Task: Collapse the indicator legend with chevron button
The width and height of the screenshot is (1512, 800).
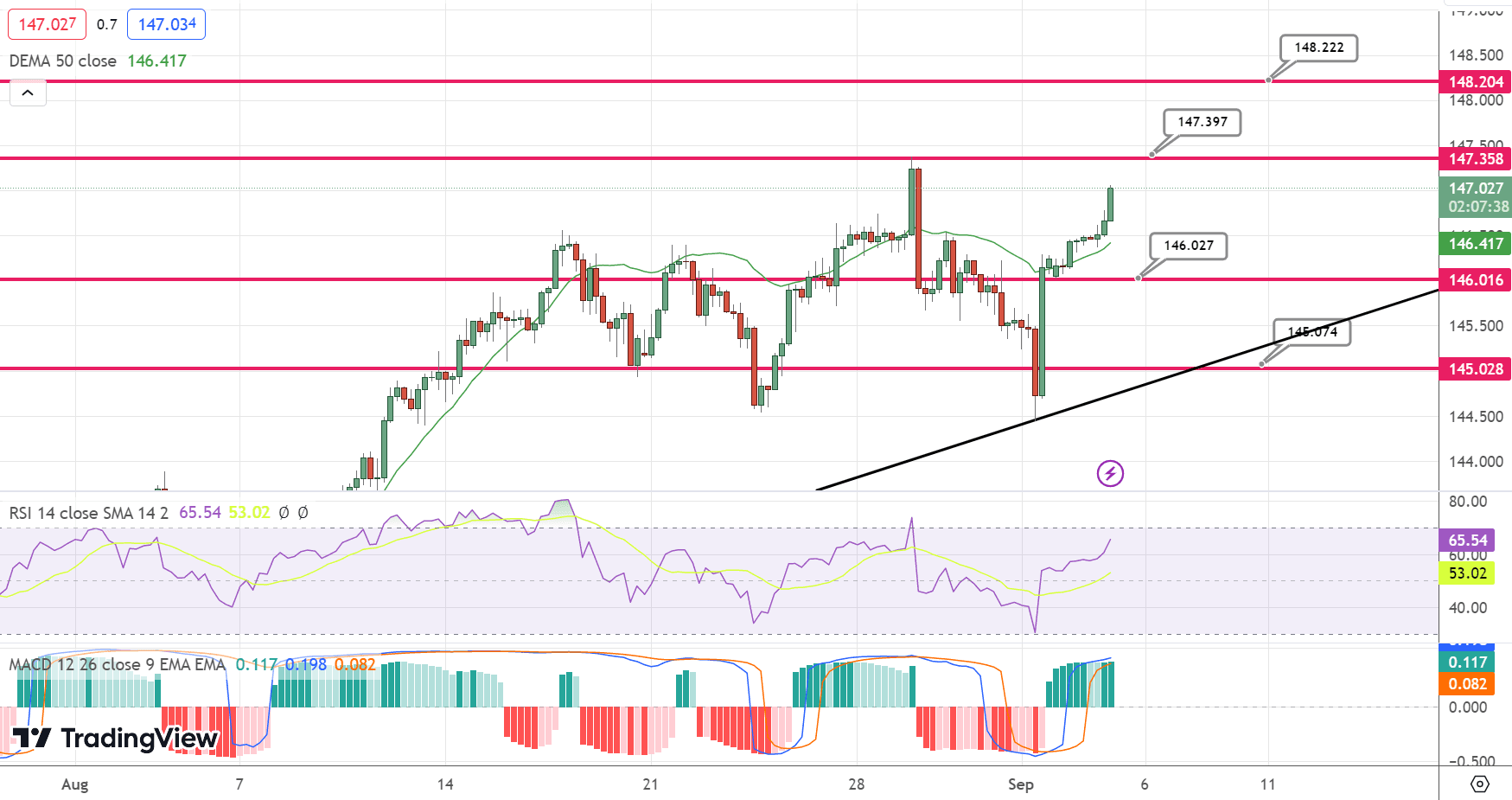Action: pyautogui.click(x=28, y=93)
